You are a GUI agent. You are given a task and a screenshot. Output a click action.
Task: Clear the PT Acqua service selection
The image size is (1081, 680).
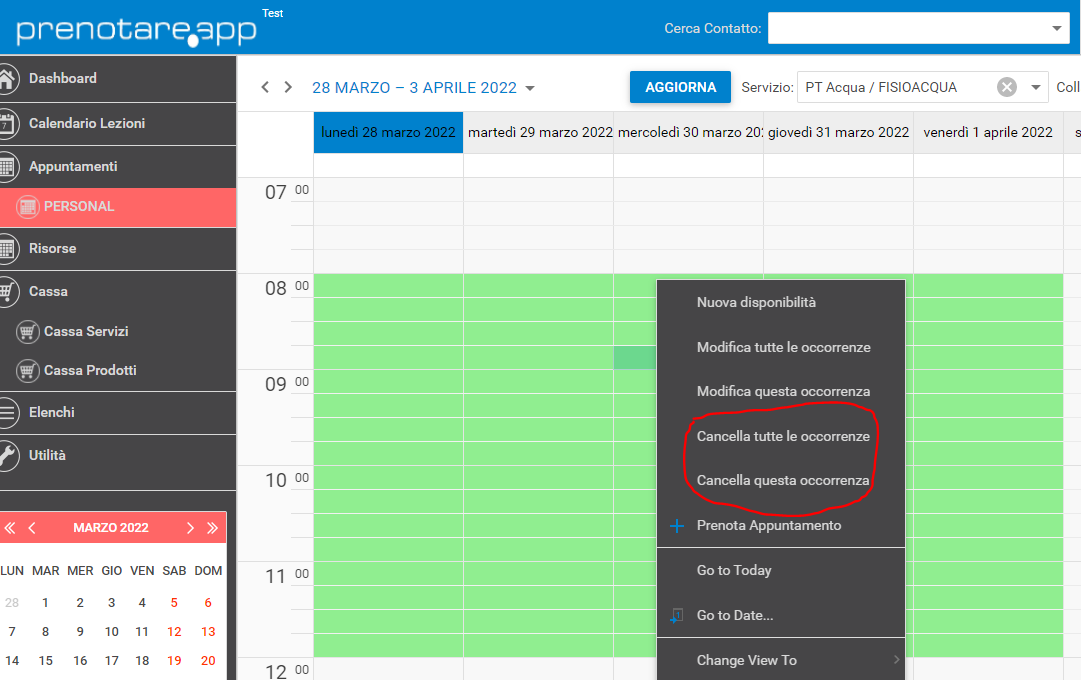click(x=1007, y=87)
